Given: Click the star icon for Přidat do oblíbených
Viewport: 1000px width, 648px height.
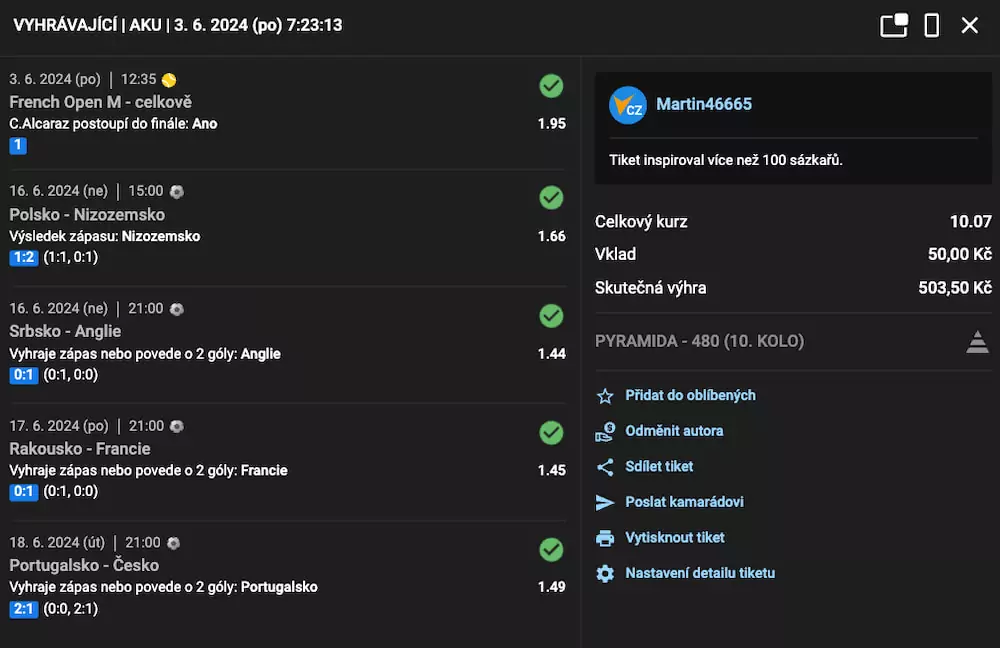Looking at the screenshot, I should point(605,396).
